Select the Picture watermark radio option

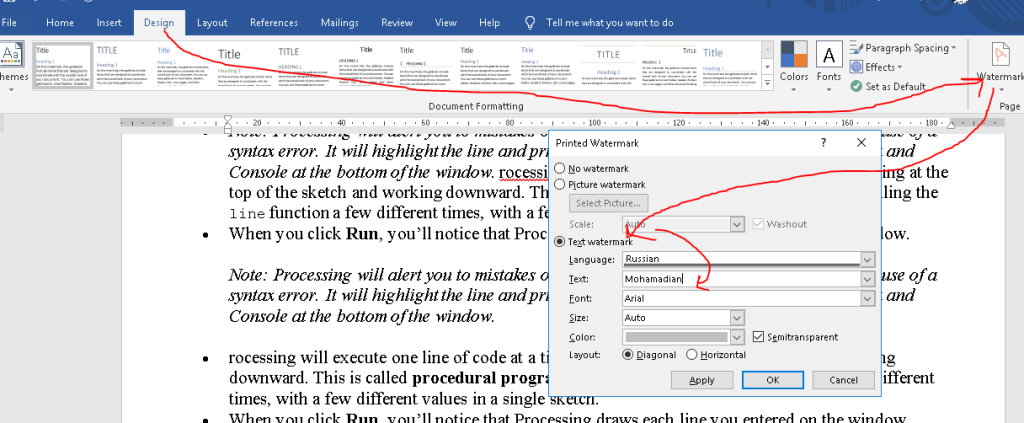pos(561,184)
